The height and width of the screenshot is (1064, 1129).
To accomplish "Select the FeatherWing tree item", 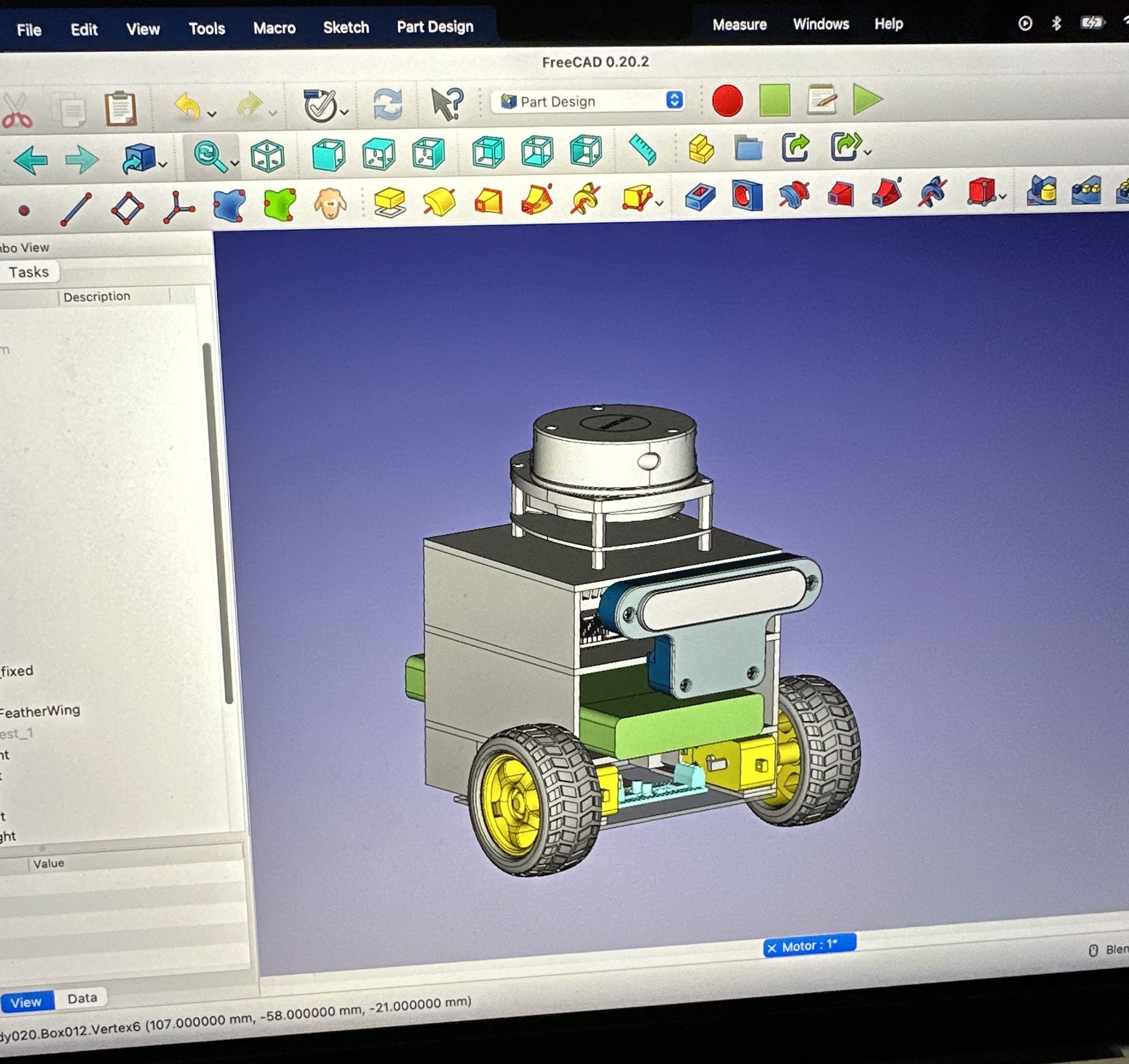I will 40,711.
